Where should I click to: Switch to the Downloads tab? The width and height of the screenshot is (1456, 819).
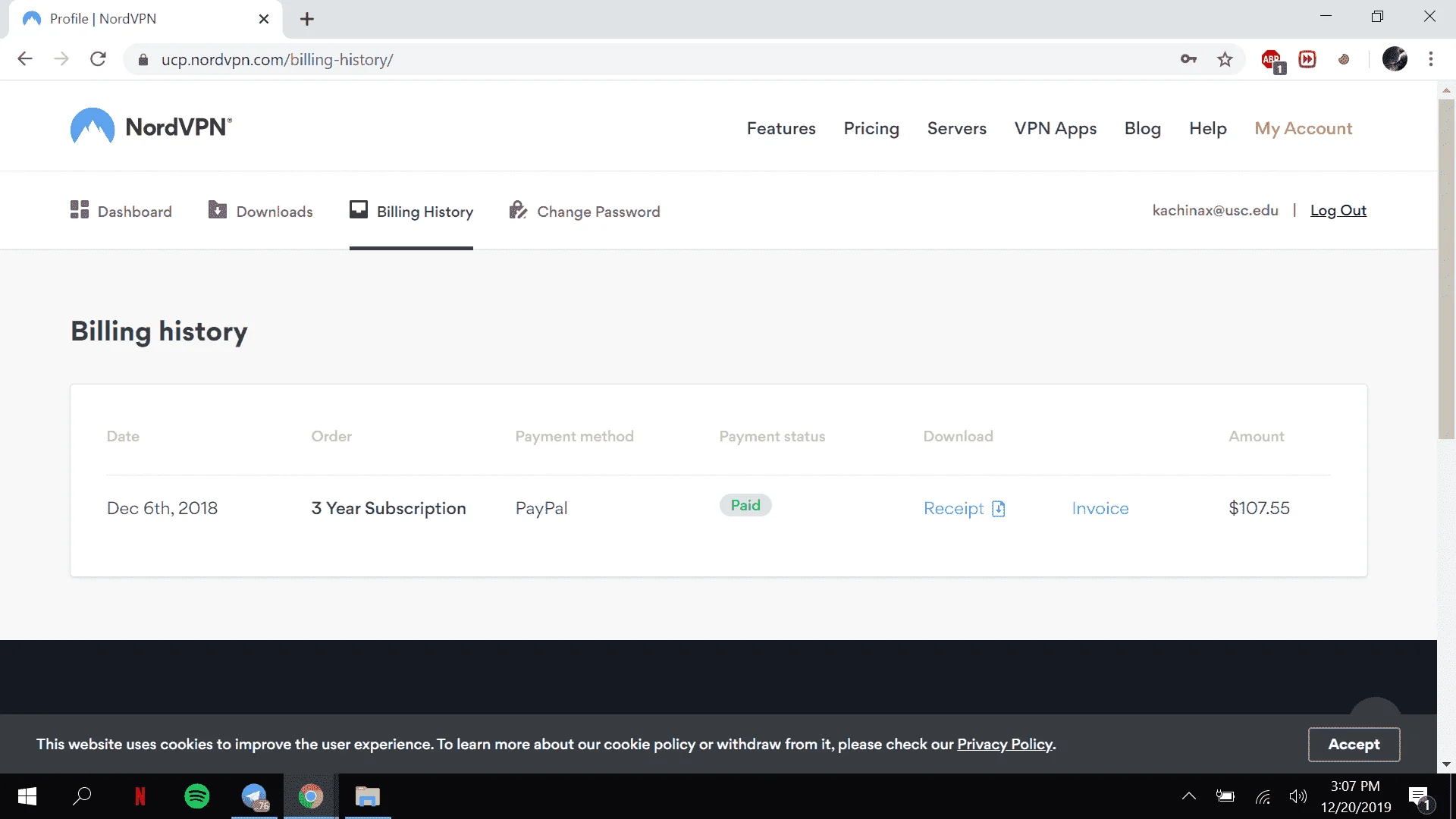coord(260,211)
